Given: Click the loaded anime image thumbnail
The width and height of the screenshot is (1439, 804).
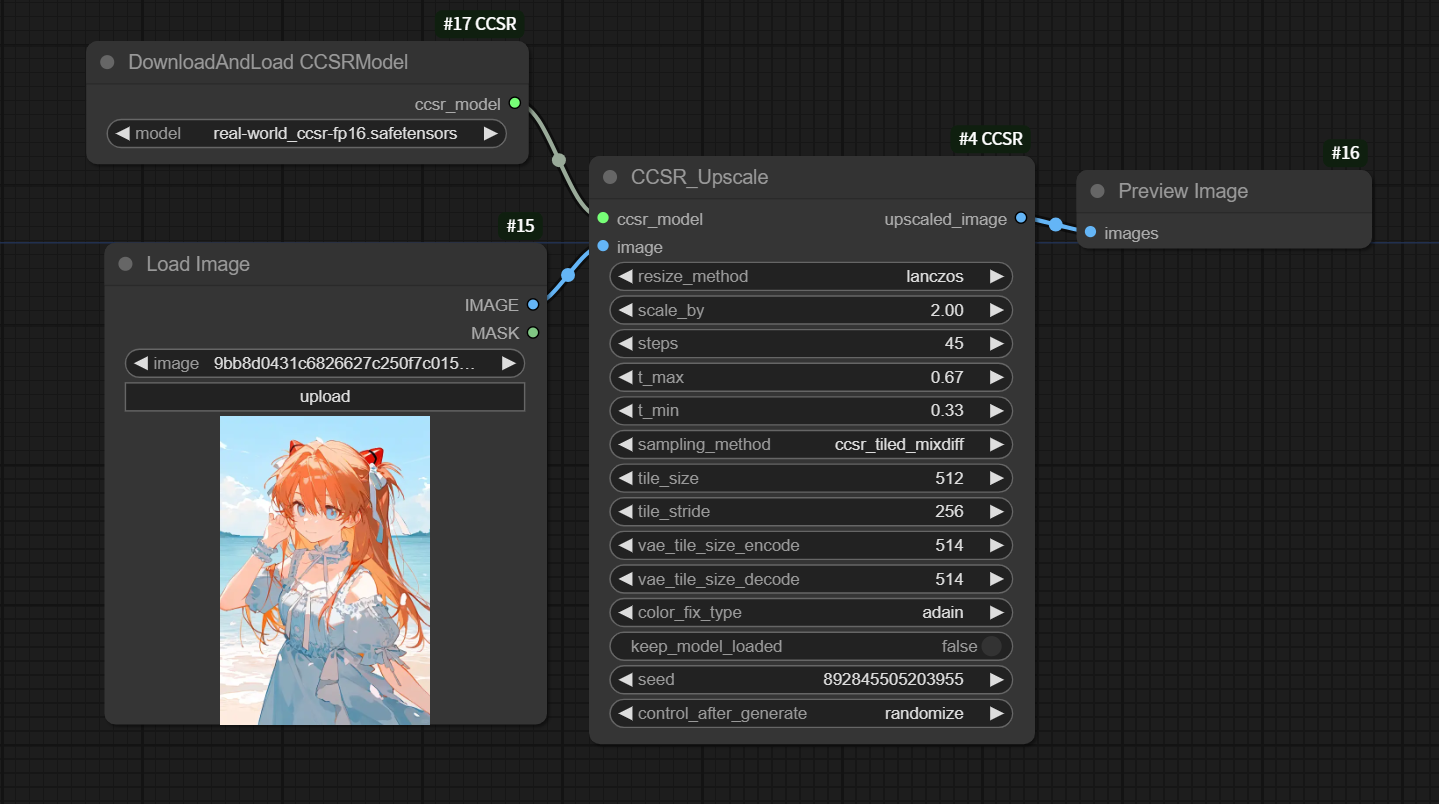Looking at the screenshot, I should (x=325, y=570).
